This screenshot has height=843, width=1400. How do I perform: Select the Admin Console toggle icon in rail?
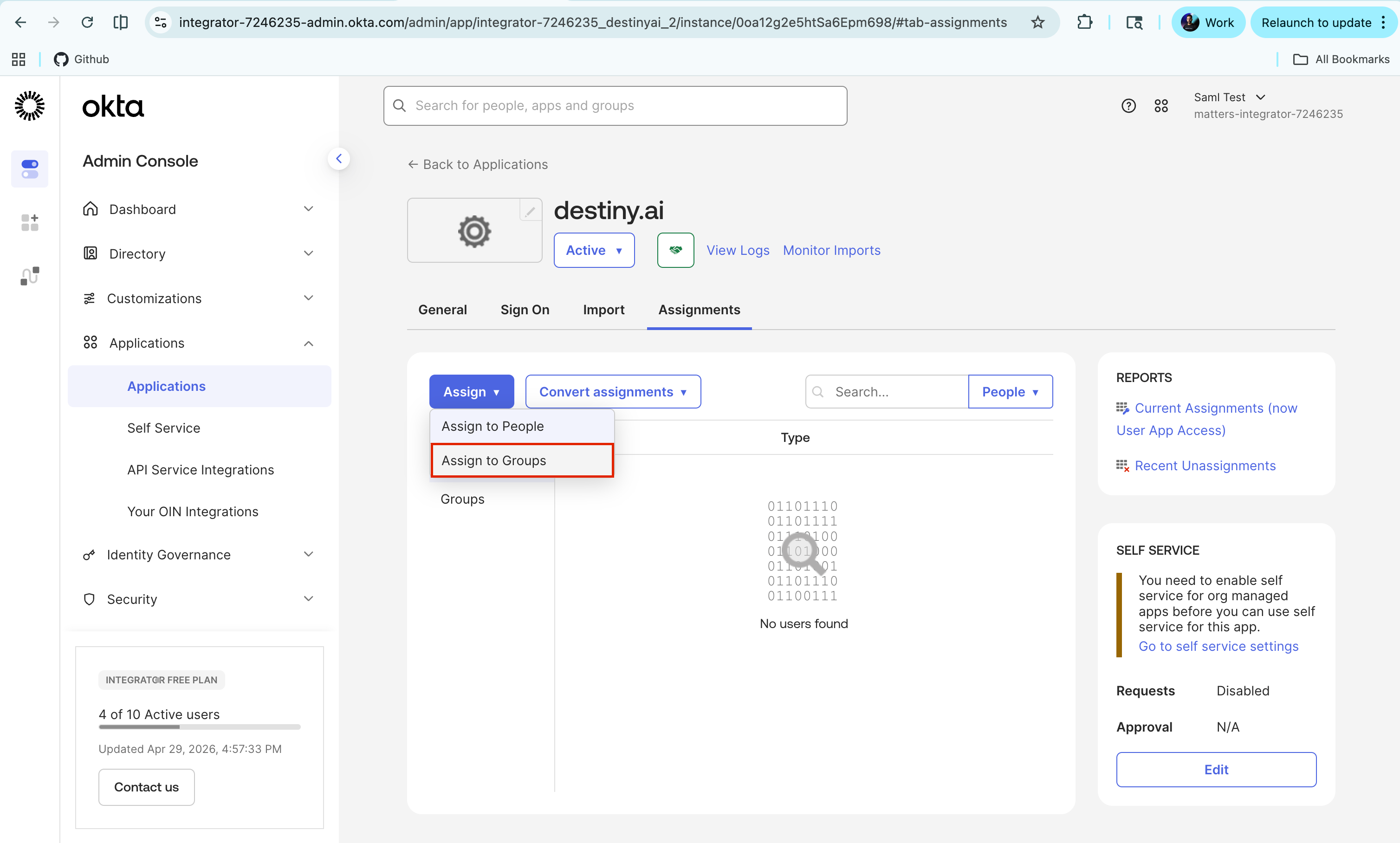pyautogui.click(x=30, y=169)
